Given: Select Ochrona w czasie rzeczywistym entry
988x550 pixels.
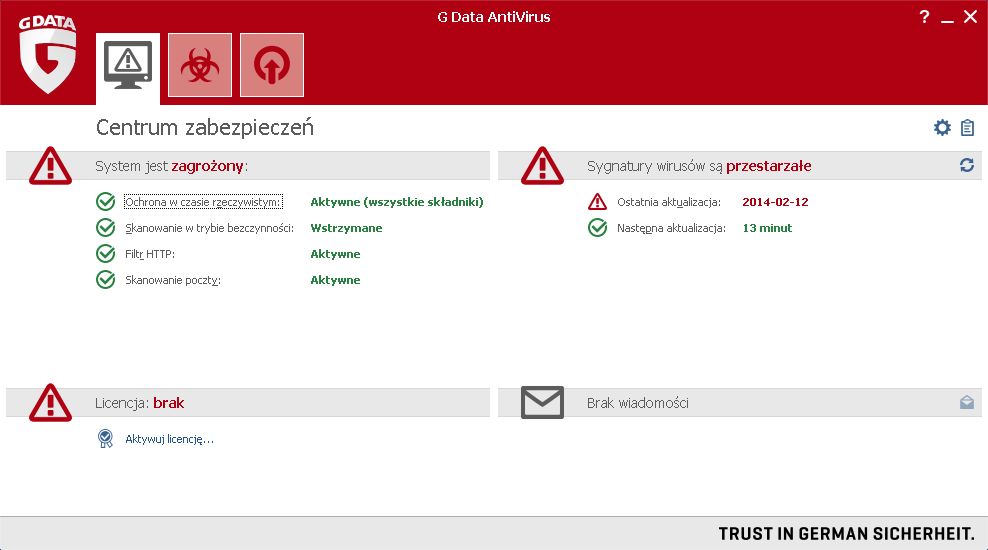Looking at the screenshot, I should 203,202.
